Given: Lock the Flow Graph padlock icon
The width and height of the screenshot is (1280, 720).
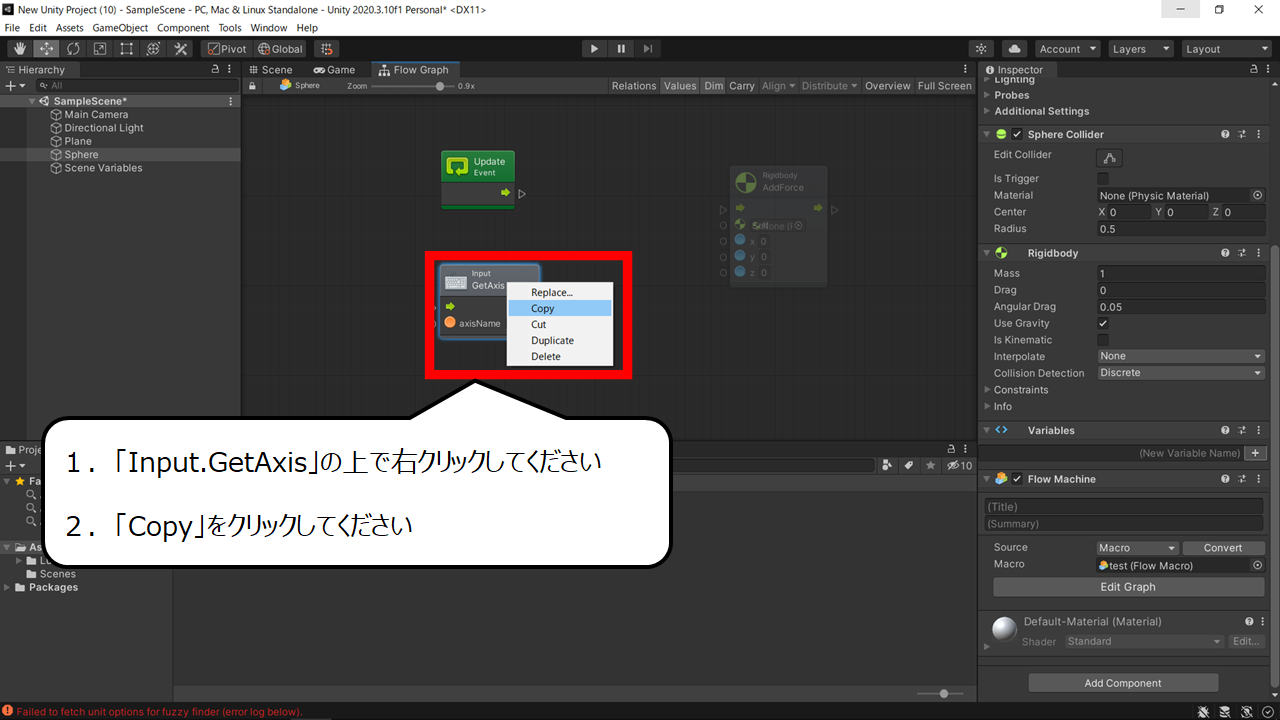Looking at the screenshot, I should (253, 86).
